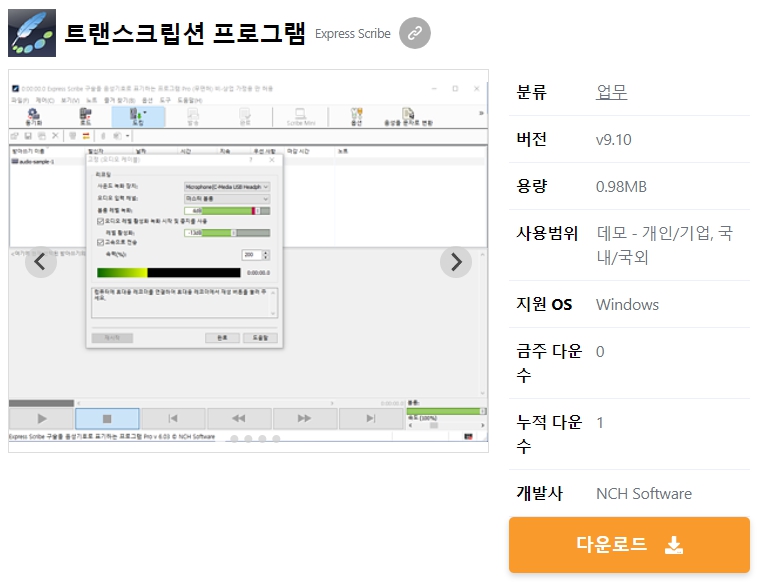758x582 pixels.
Task: Click the speed stepper showing 200
Action: pyautogui.click(x=255, y=255)
